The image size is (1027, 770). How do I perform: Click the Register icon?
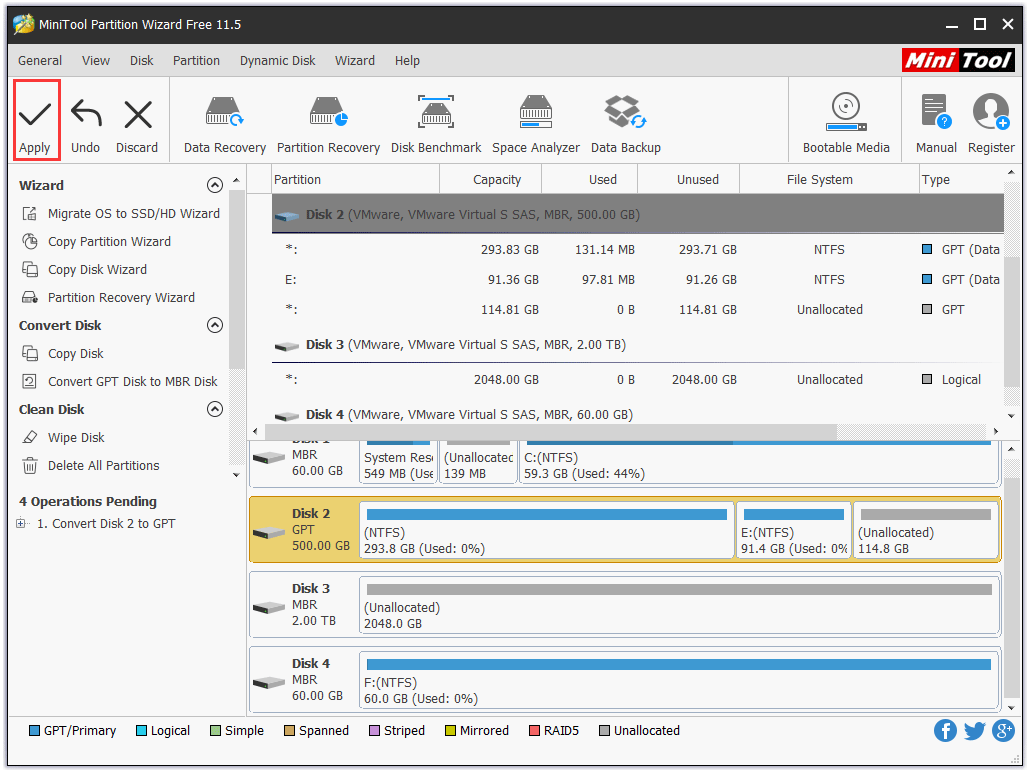(x=990, y=119)
